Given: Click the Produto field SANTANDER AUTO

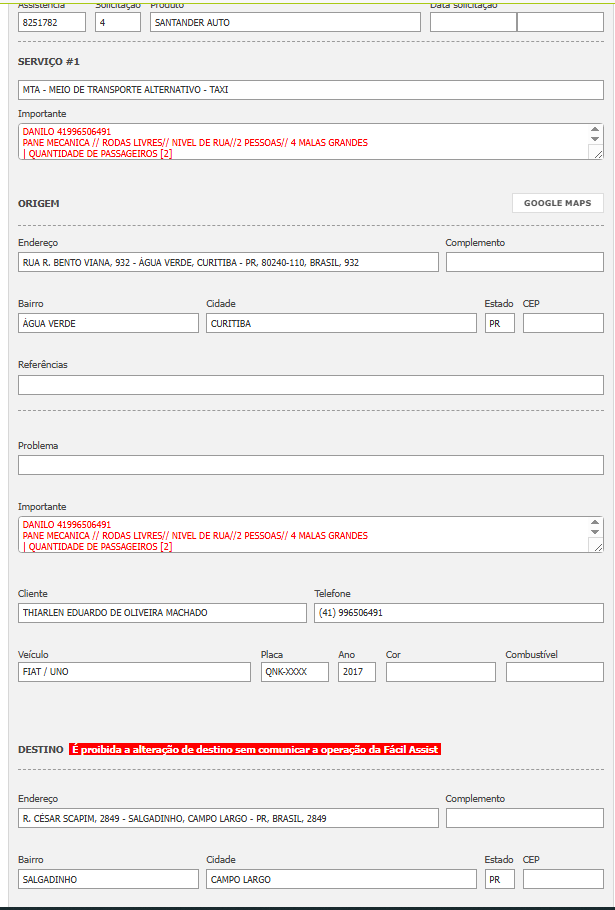Looking at the screenshot, I should pos(285,22).
